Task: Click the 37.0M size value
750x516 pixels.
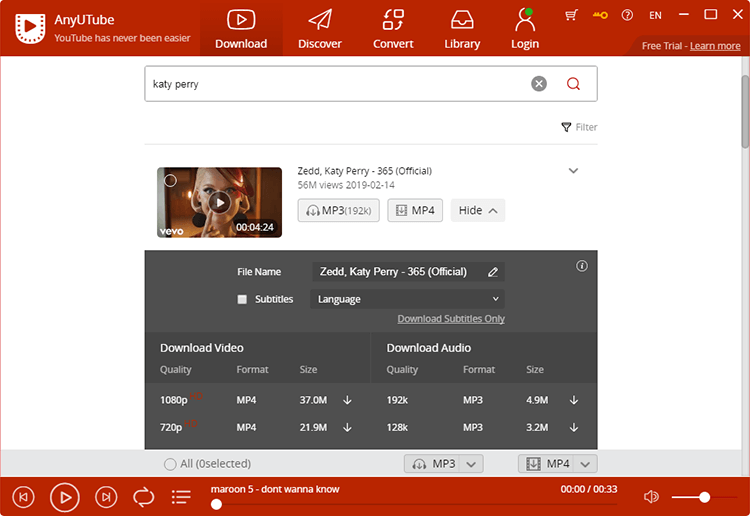Action: 313,400
